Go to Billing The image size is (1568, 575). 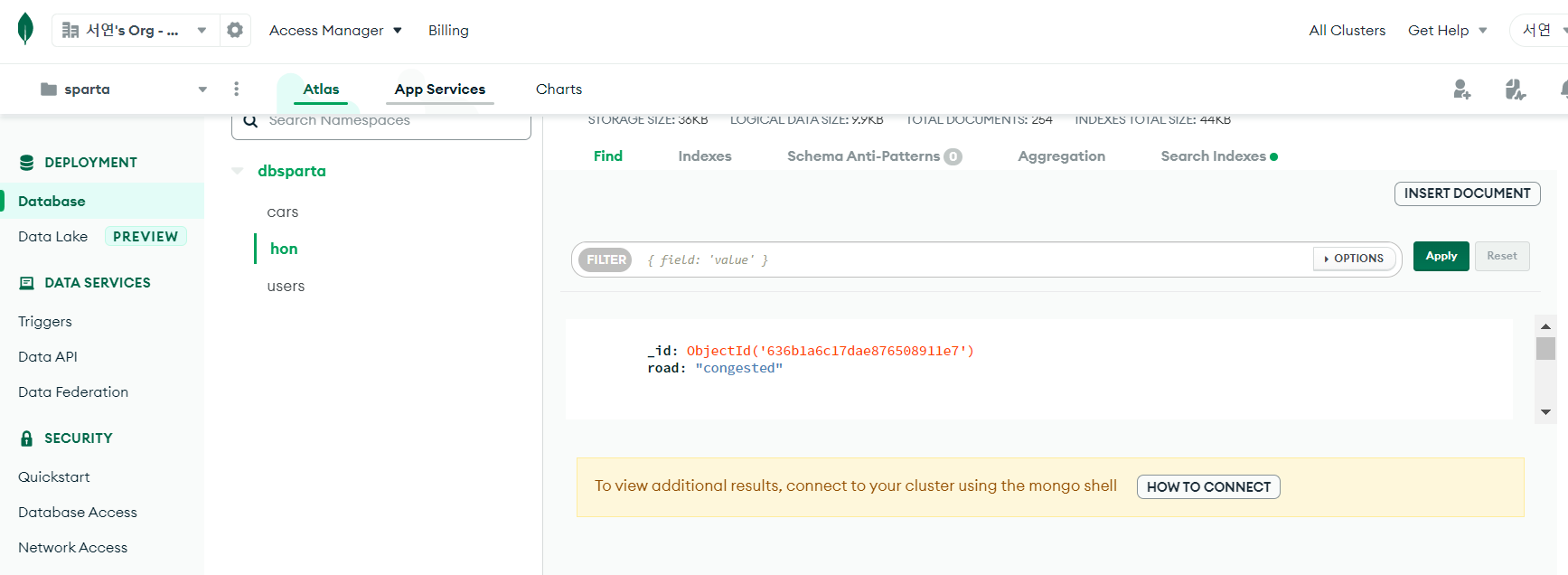[x=448, y=30]
